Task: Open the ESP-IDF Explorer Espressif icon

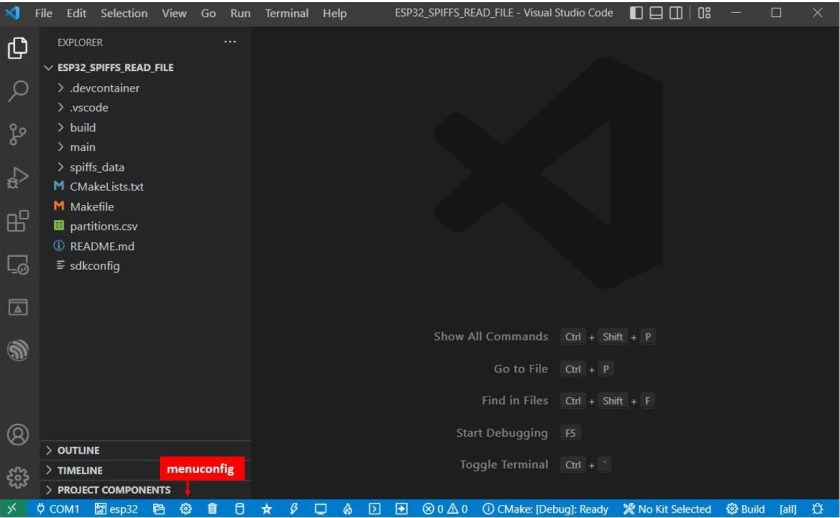Action: 18,350
